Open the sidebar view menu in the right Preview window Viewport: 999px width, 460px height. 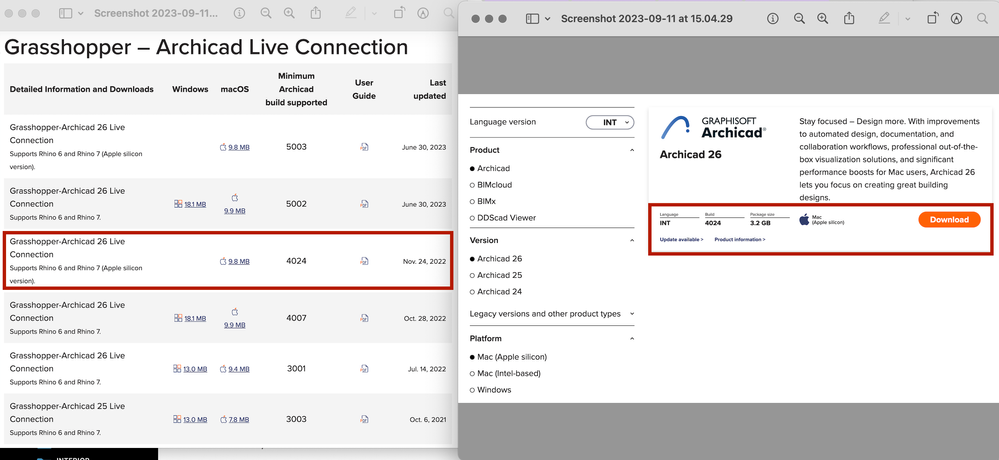click(533, 18)
